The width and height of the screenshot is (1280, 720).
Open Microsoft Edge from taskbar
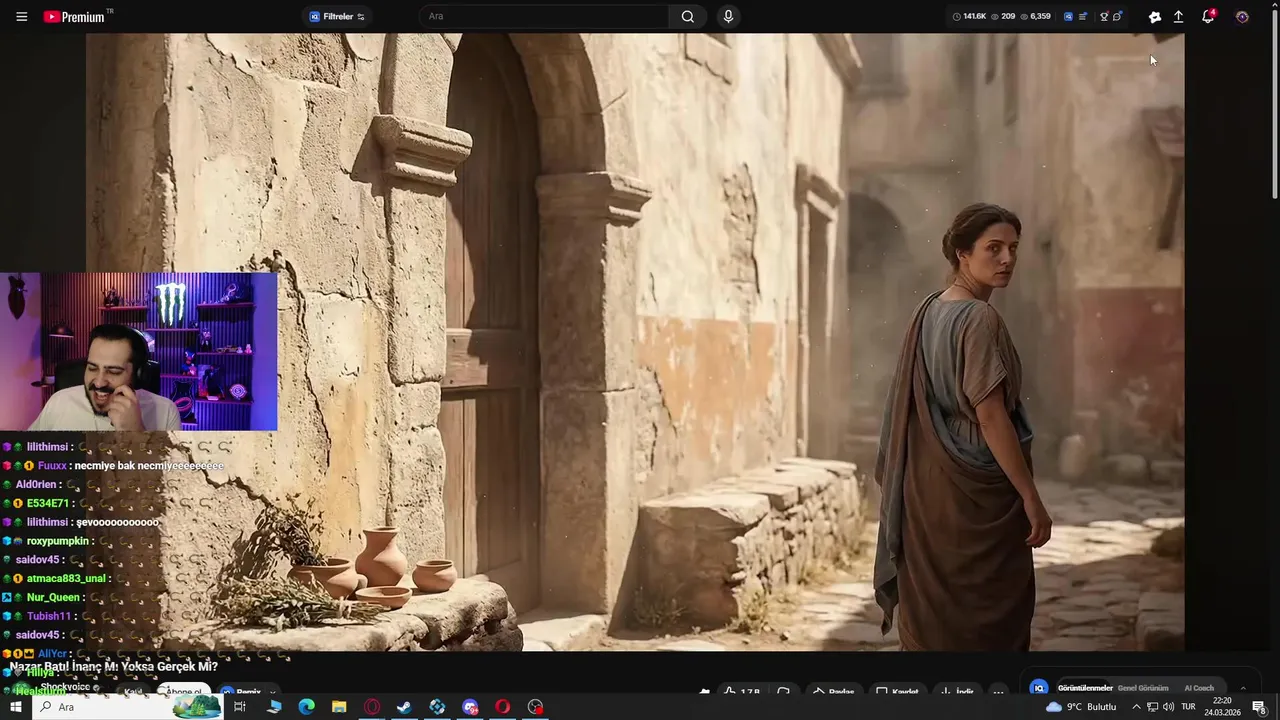click(x=306, y=707)
